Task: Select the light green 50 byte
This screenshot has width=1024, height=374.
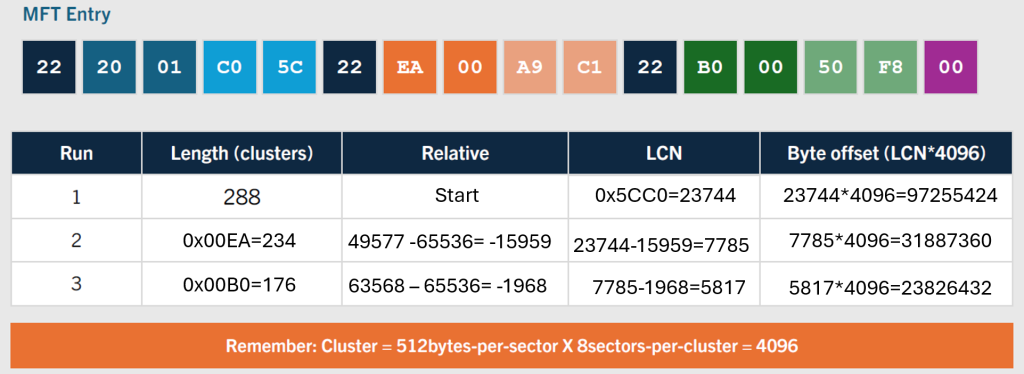Action: pyautogui.click(x=830, y=67)
